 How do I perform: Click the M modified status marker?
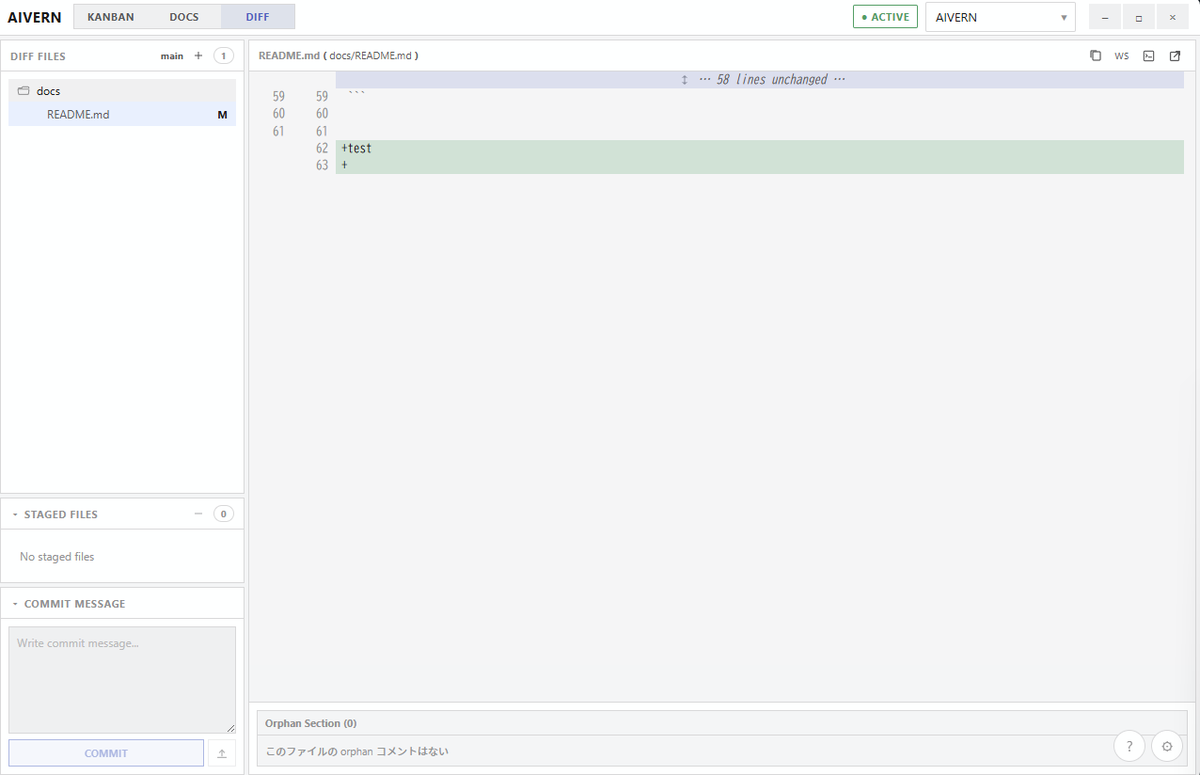coord(222,114)
